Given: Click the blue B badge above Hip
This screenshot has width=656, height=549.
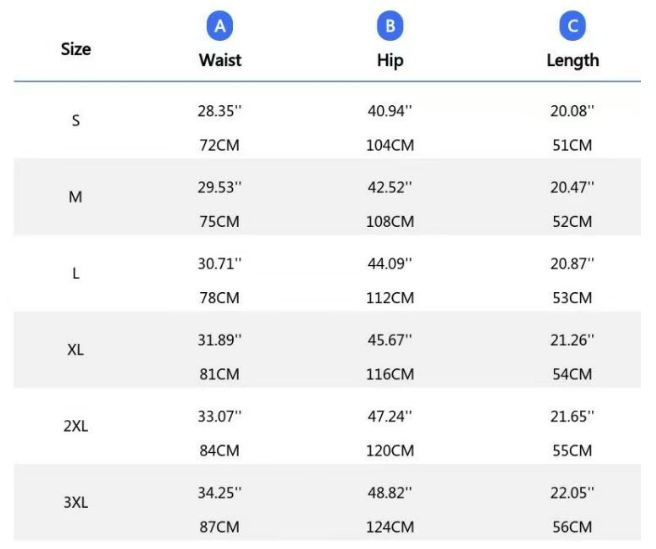Looking at the screenshot, I should pyautogui.click(x=390, y=26).
